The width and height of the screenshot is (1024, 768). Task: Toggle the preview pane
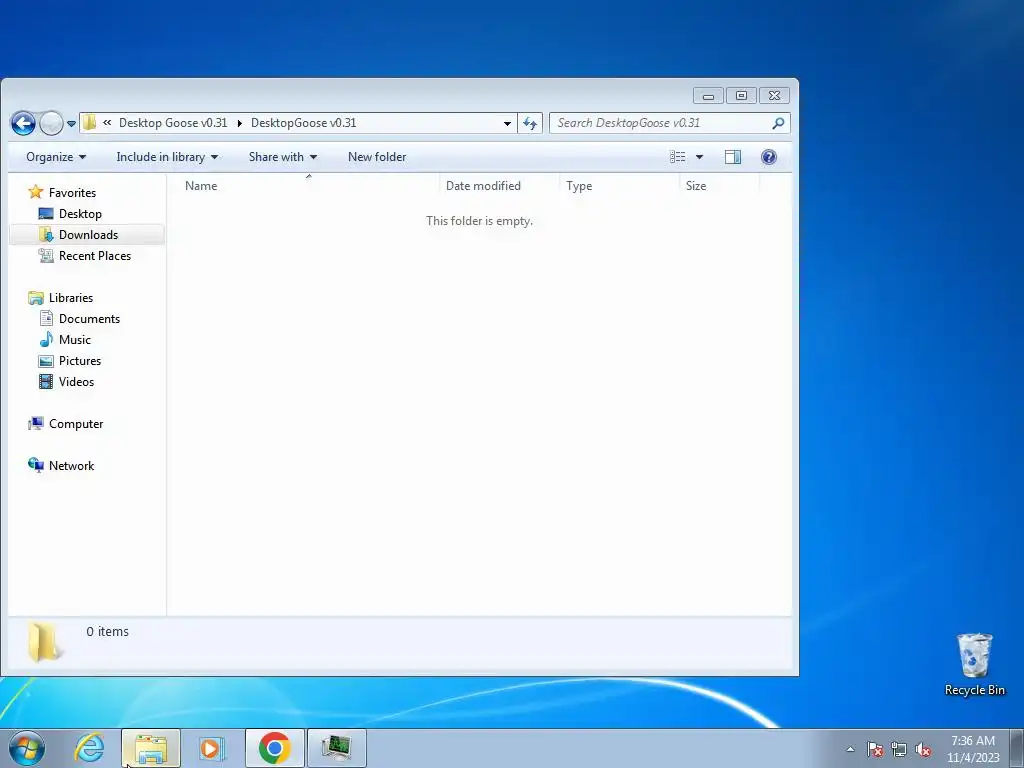coord(733,157)
